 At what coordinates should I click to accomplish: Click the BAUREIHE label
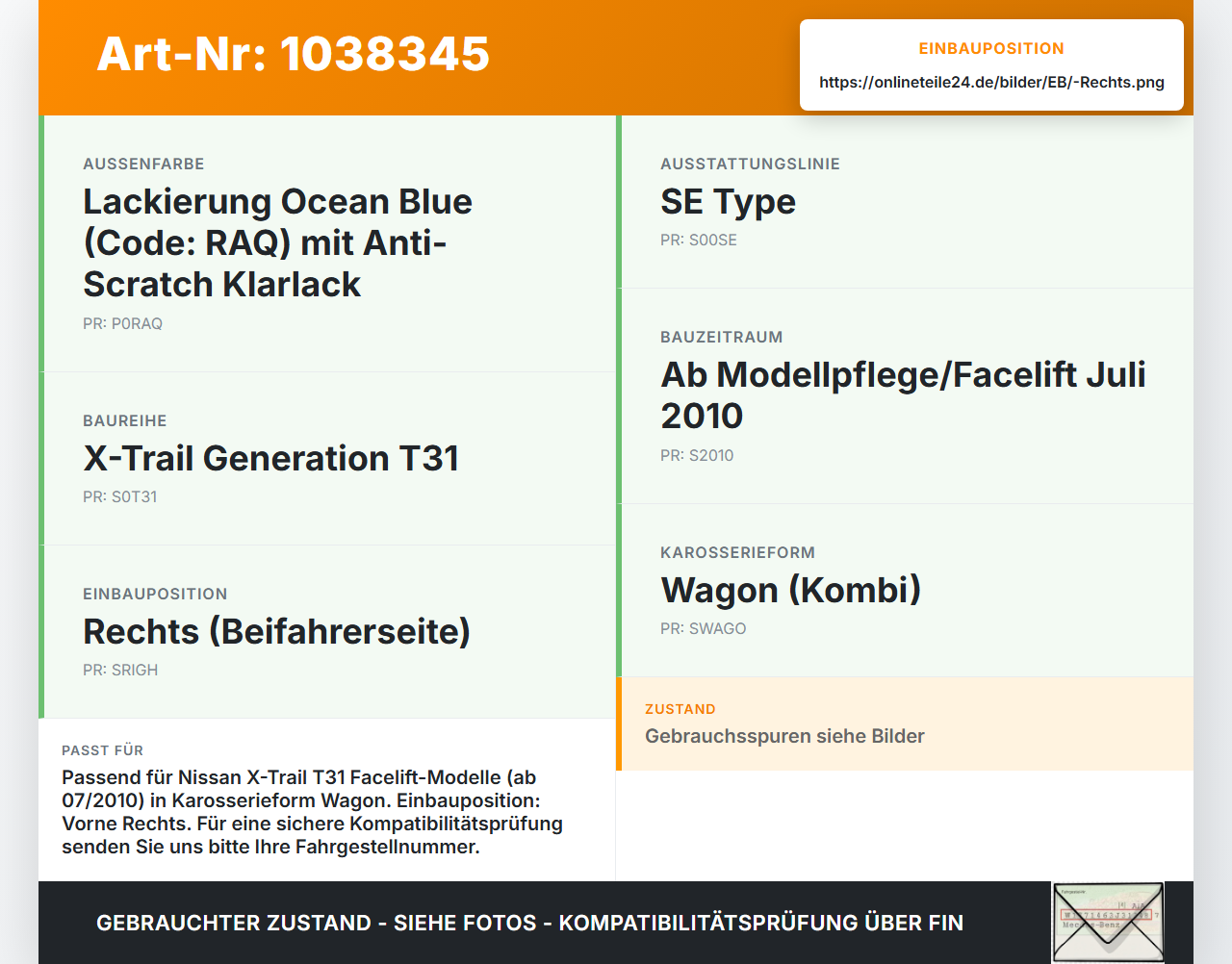(x=125, y=421)
